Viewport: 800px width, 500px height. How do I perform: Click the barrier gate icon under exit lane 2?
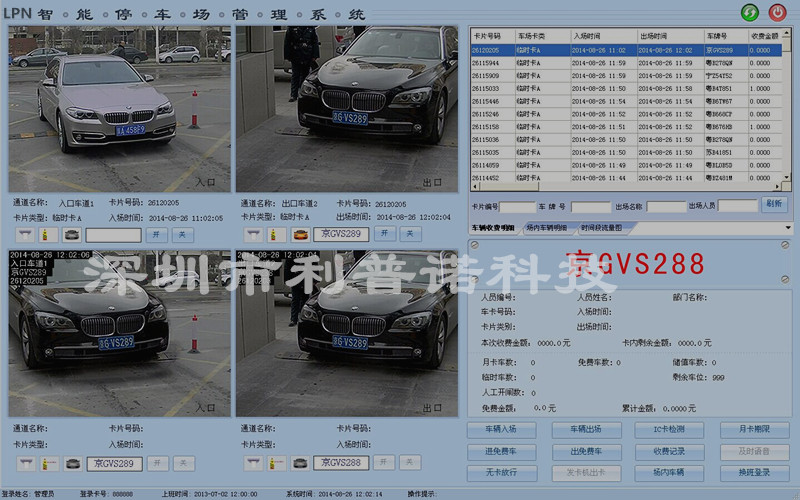click(x=250, y=234)
